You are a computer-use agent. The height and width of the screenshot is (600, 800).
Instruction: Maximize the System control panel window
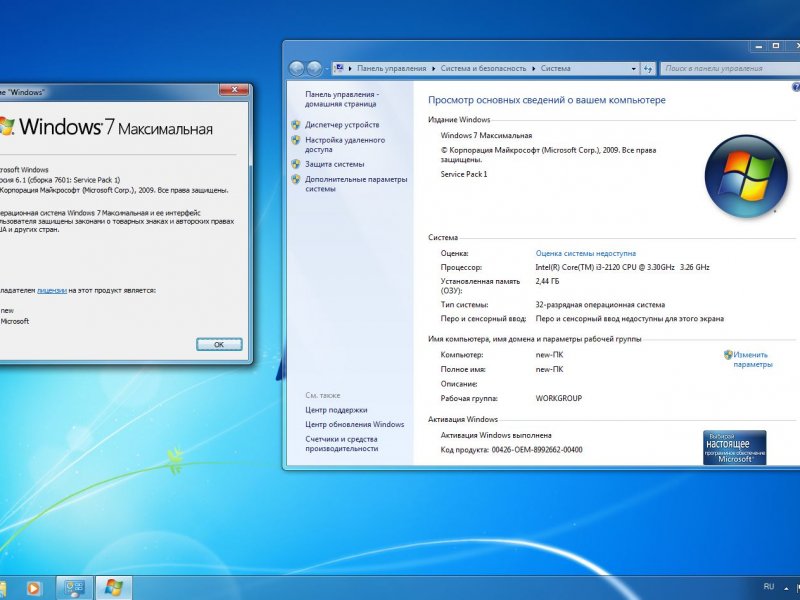pyautogui.click(x=776, y=46)
